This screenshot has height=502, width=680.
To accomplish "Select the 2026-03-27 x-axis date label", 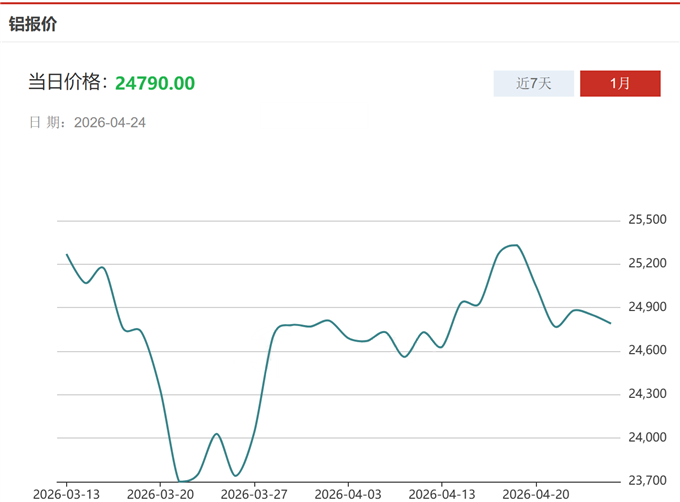I will (254, 494).
